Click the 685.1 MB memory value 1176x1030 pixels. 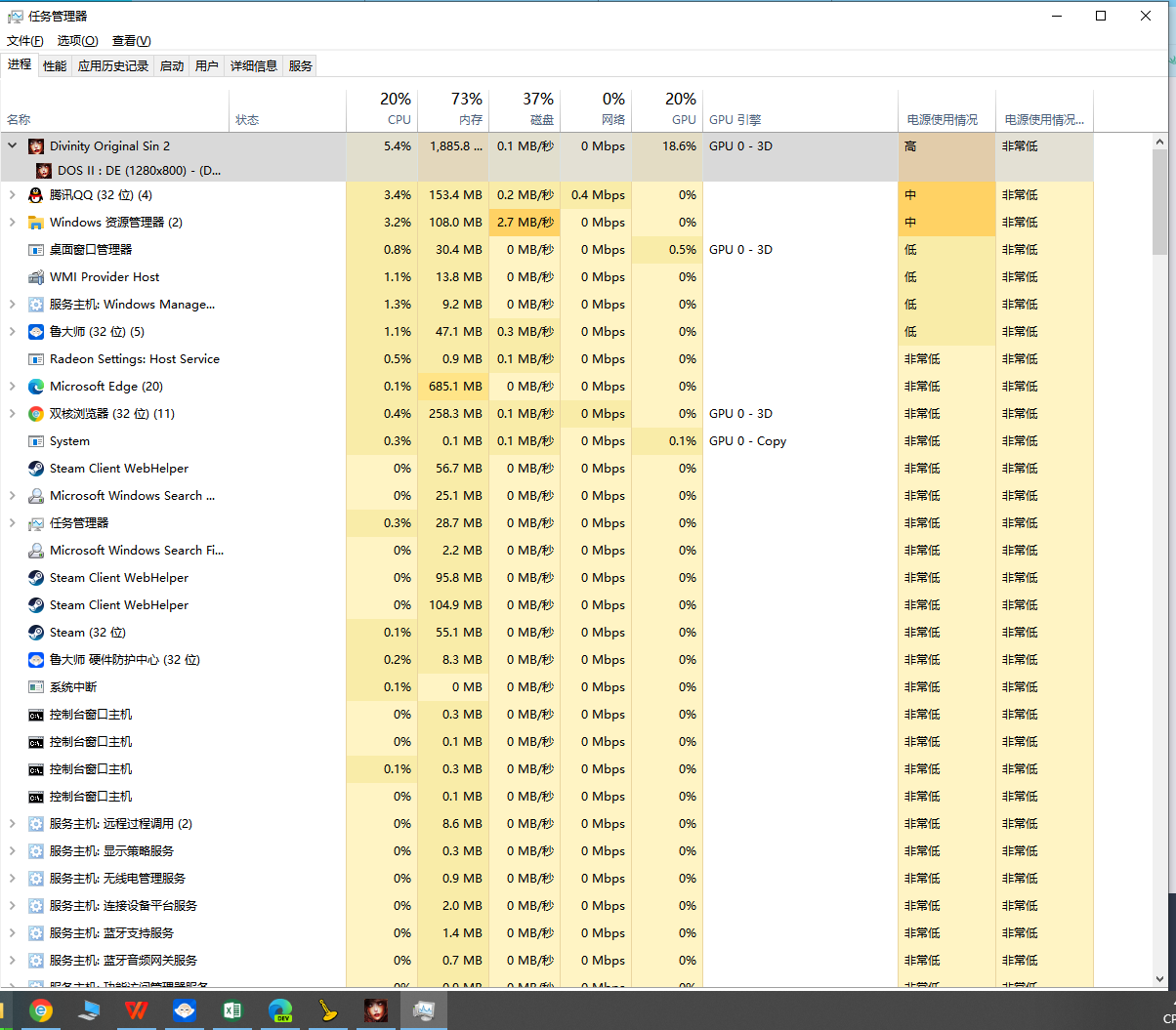[x=453, y=387]
